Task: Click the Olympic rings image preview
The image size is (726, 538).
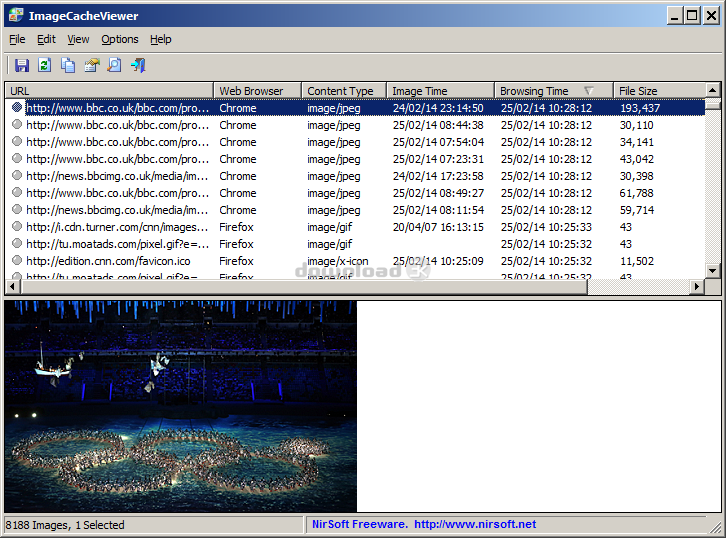Action: click(x=181, y=407)
